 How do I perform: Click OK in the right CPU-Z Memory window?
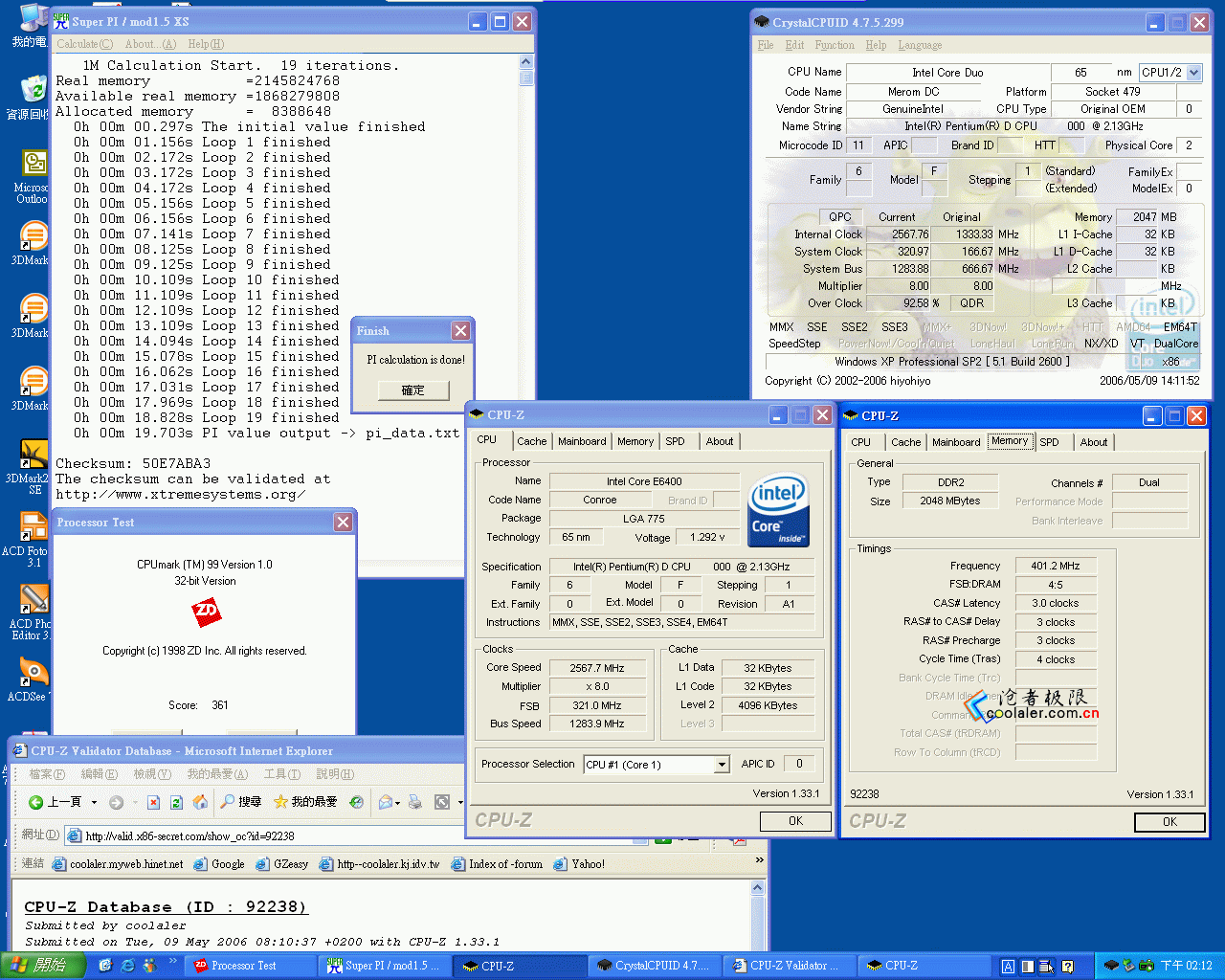point(1169,822)
